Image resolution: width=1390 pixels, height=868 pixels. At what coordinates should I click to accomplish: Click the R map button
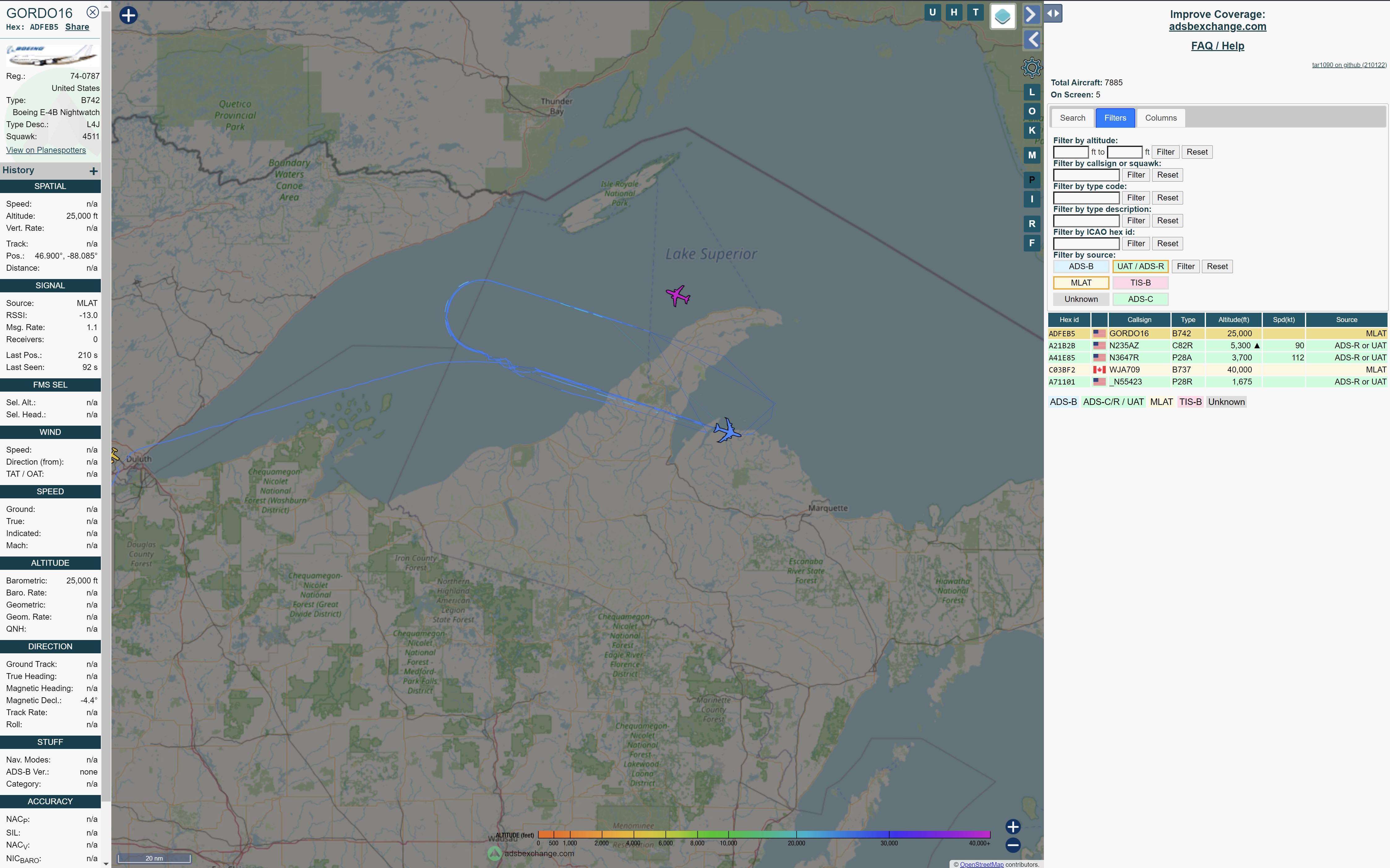coord(1032,224)
